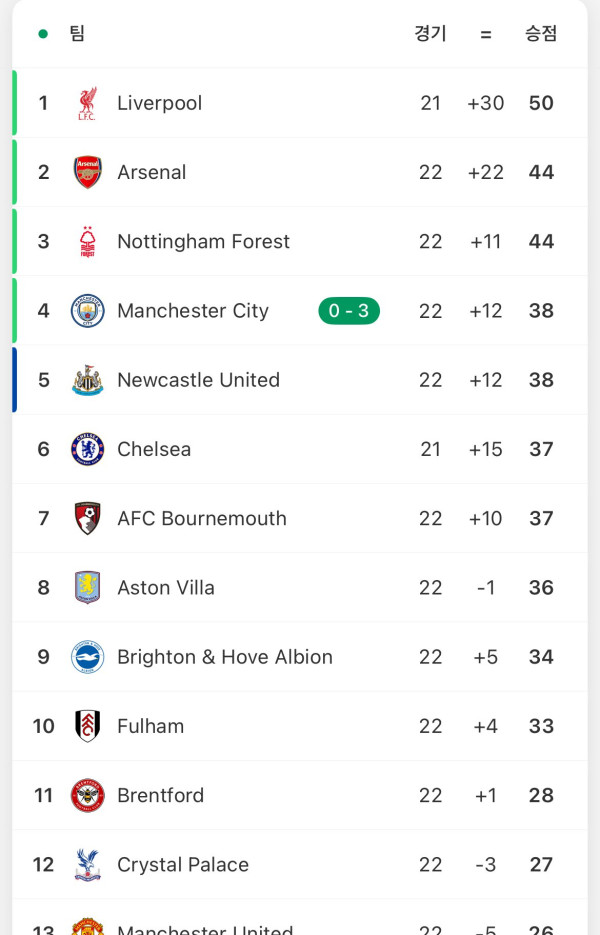Click the = goal difference header
Image resolution: width=600 pixels, height=935 pixels.
coord(486,33)
